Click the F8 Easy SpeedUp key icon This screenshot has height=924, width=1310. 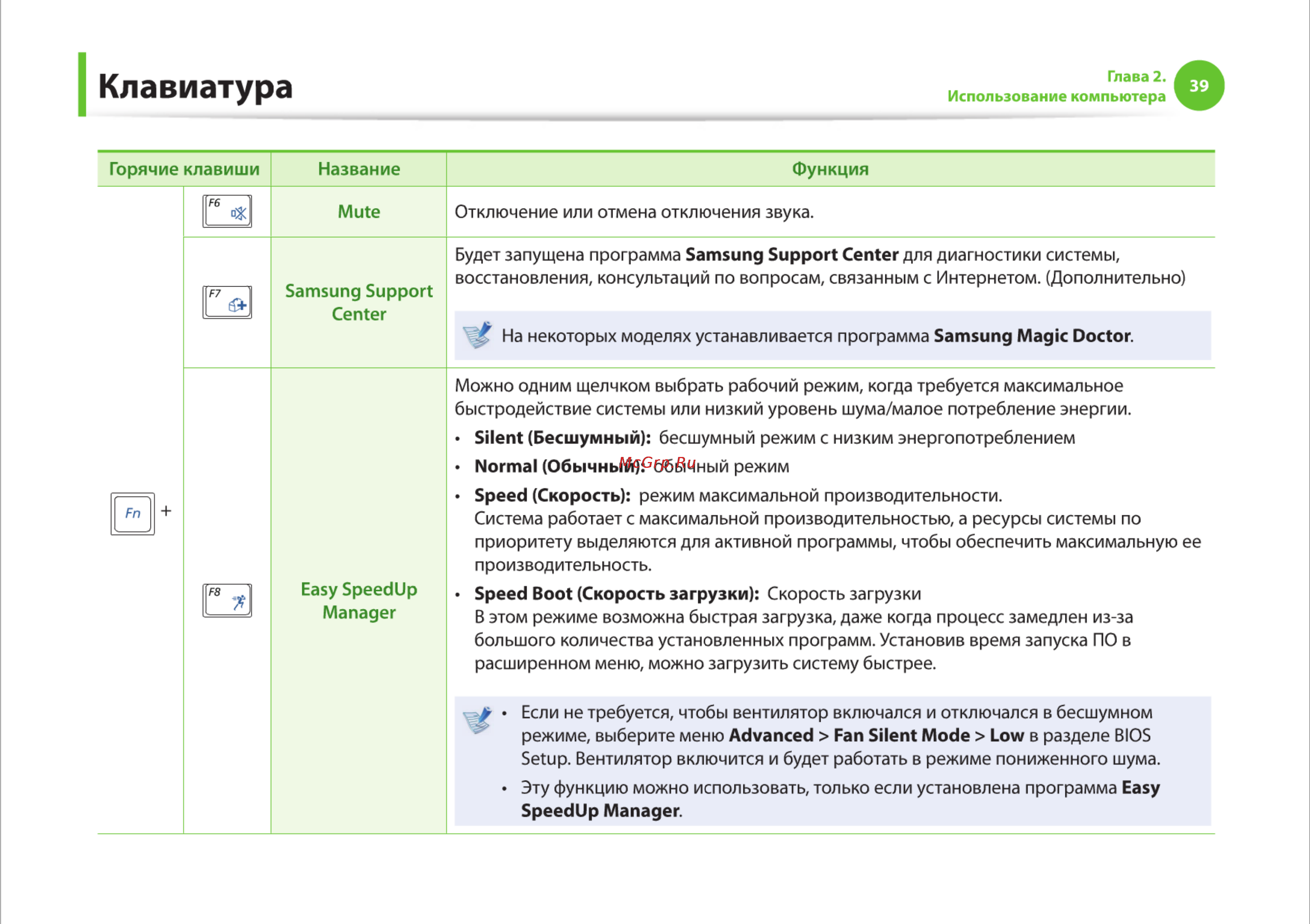(x=227, y=600)
